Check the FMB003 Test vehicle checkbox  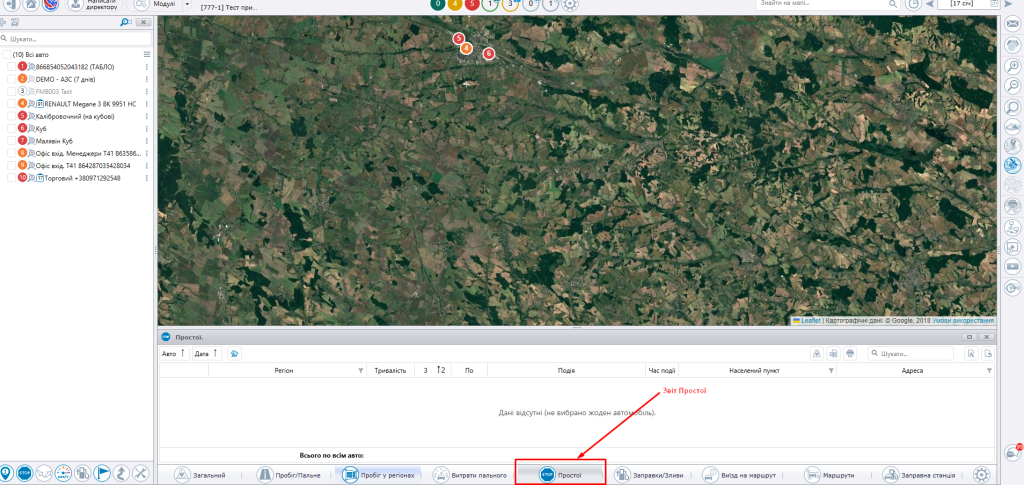[11, 91]
